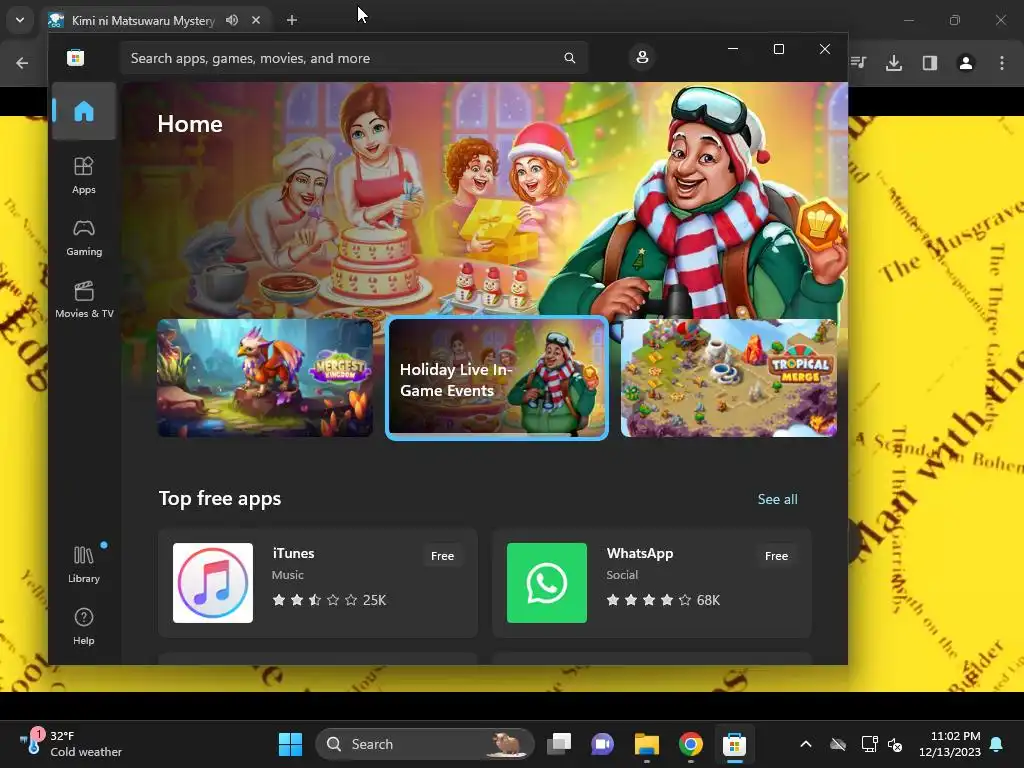Open the Apps section in sidebar

[x=84, y=176]
